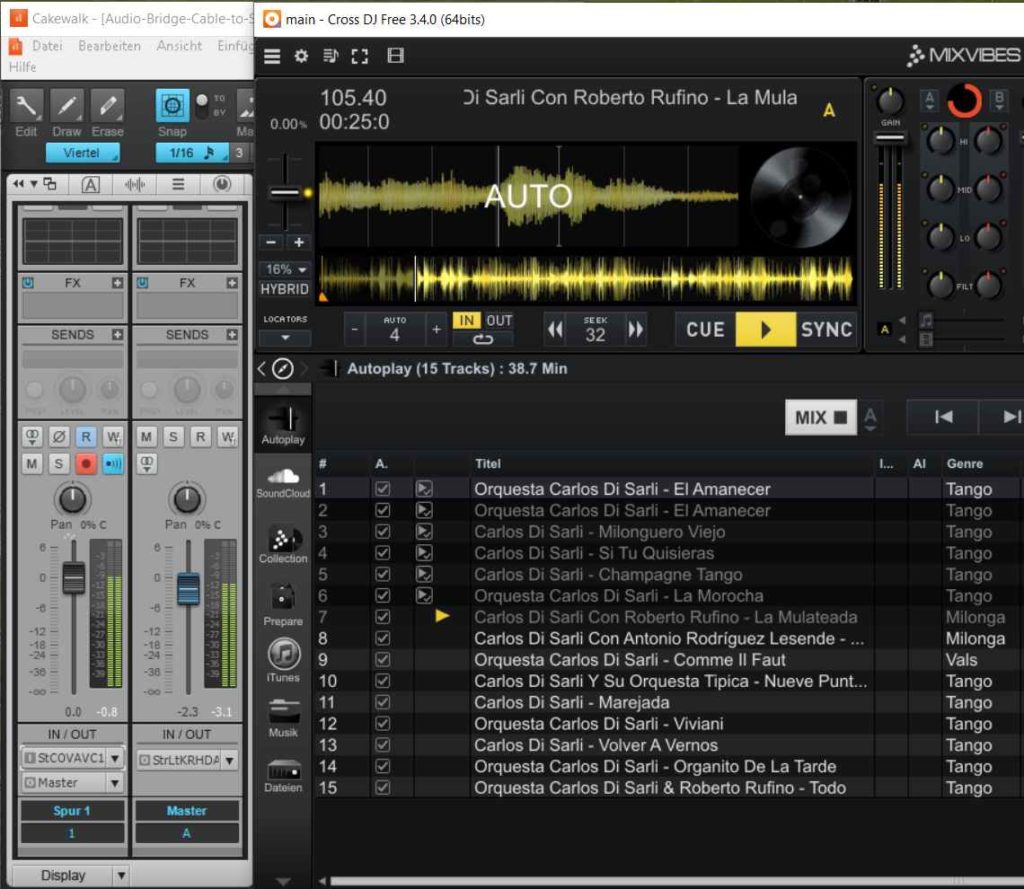
Task: Toggle input echo on Spur 1 strip
Action: coord(114,464)
